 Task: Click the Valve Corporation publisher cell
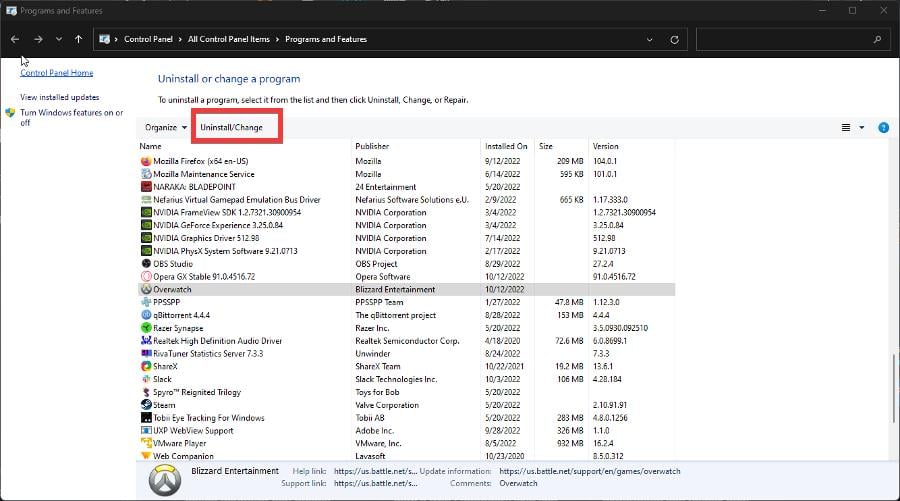pos(387,405)
